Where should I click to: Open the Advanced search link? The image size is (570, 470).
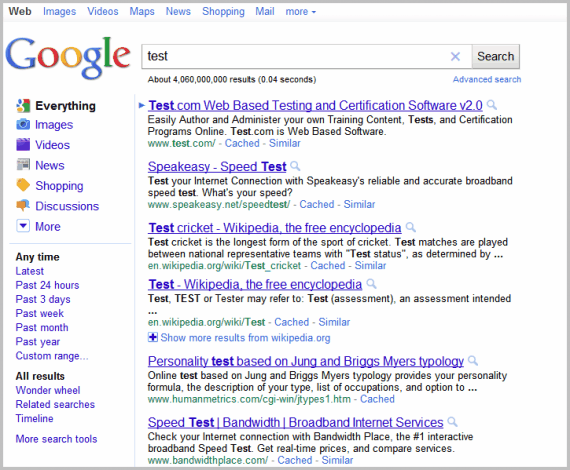pos(487,79)
